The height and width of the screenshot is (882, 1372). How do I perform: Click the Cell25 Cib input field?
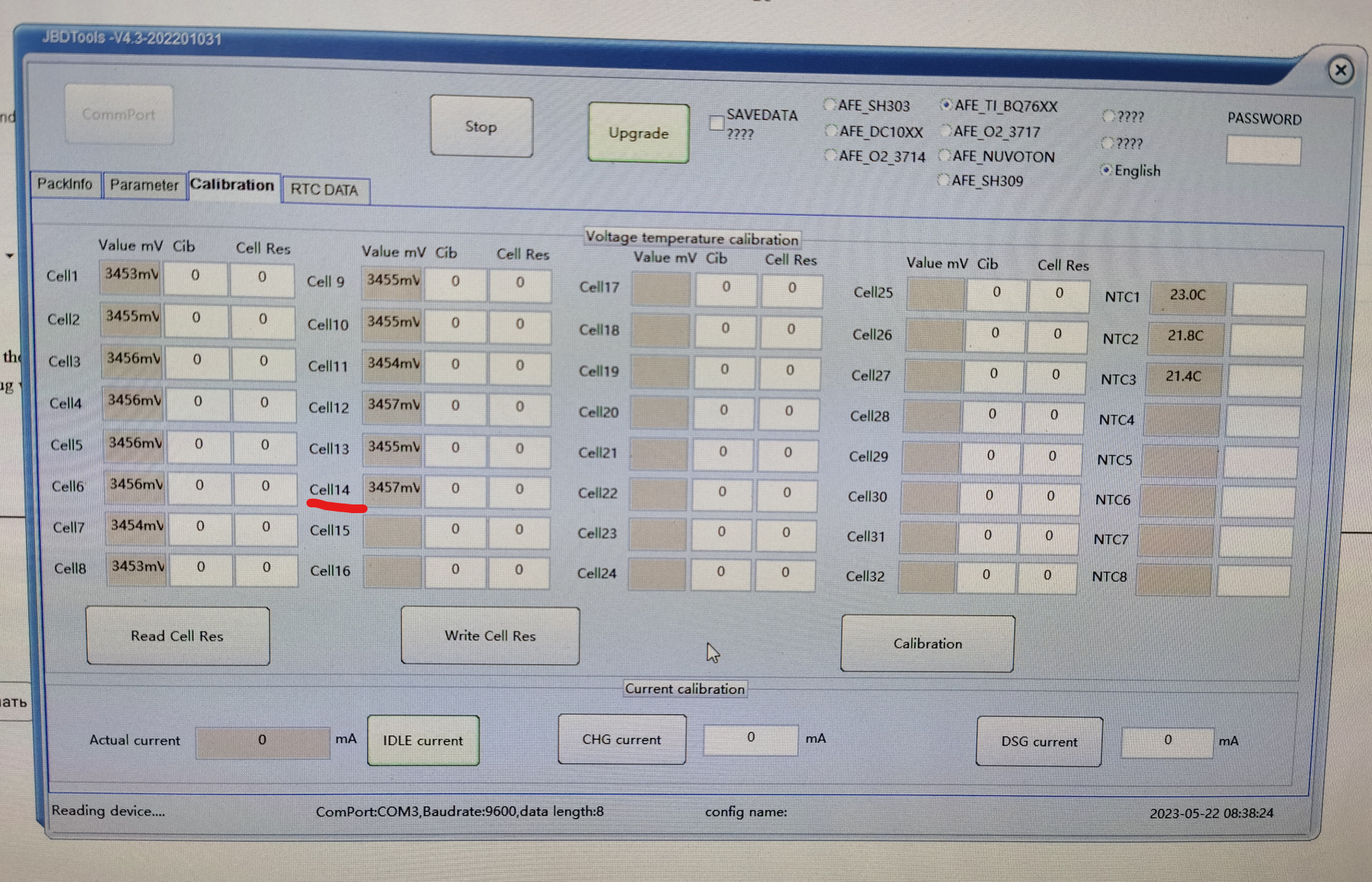996,294
